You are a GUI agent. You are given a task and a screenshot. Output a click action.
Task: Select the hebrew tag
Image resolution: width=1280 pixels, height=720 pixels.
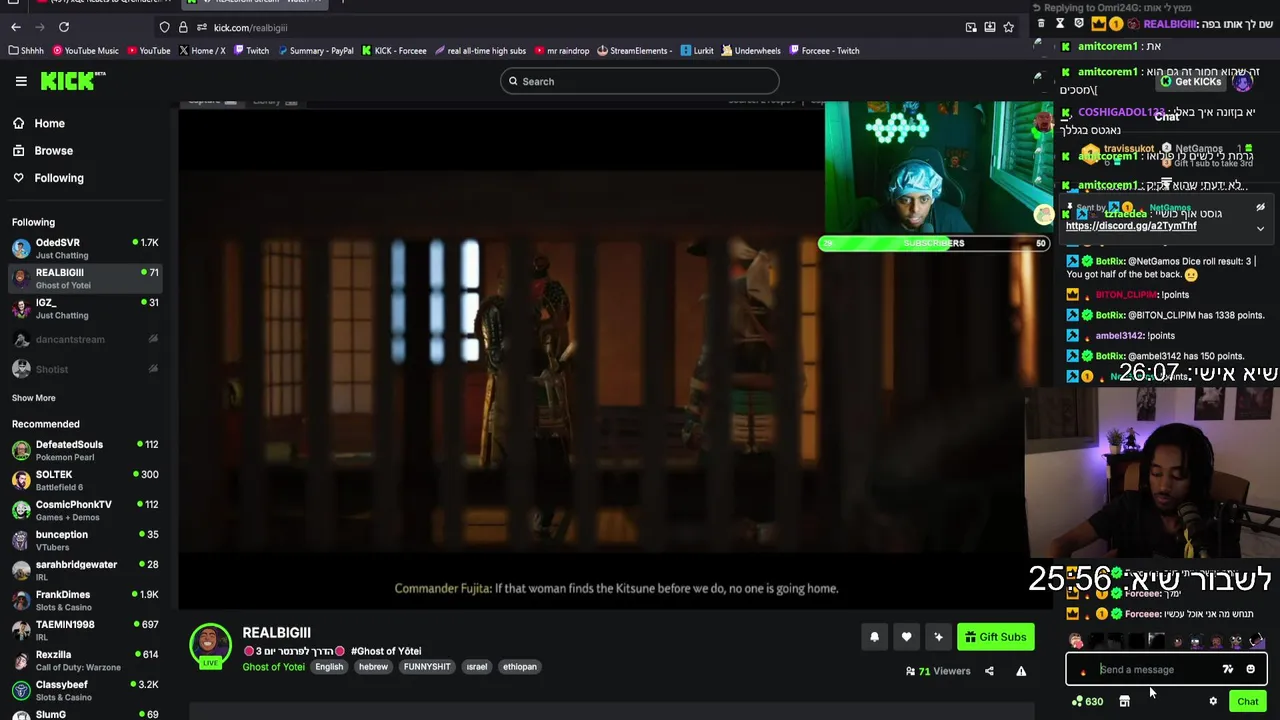(x=373, y=667)
